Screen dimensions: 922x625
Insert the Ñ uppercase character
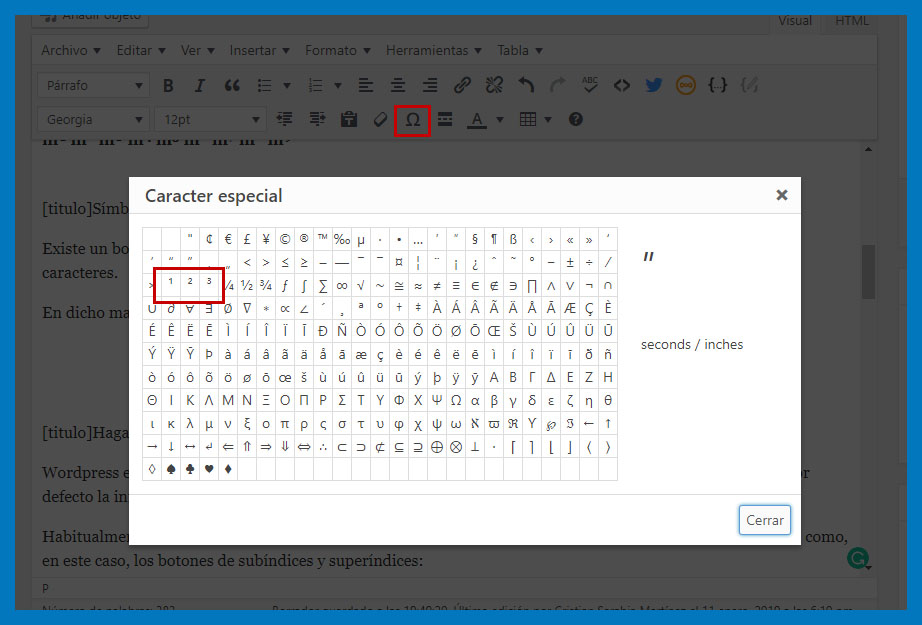point(342,332)
